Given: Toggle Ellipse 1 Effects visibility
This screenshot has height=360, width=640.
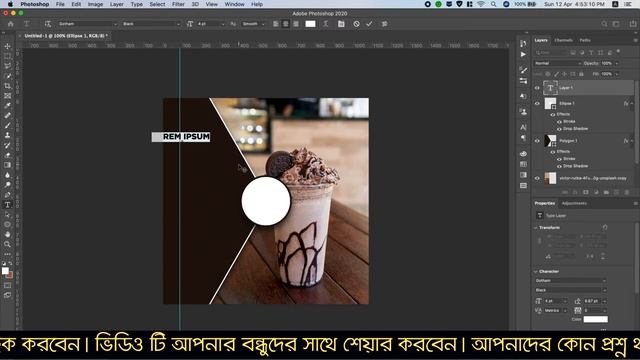Looking at the screenshot, I should tap(553, 114).
